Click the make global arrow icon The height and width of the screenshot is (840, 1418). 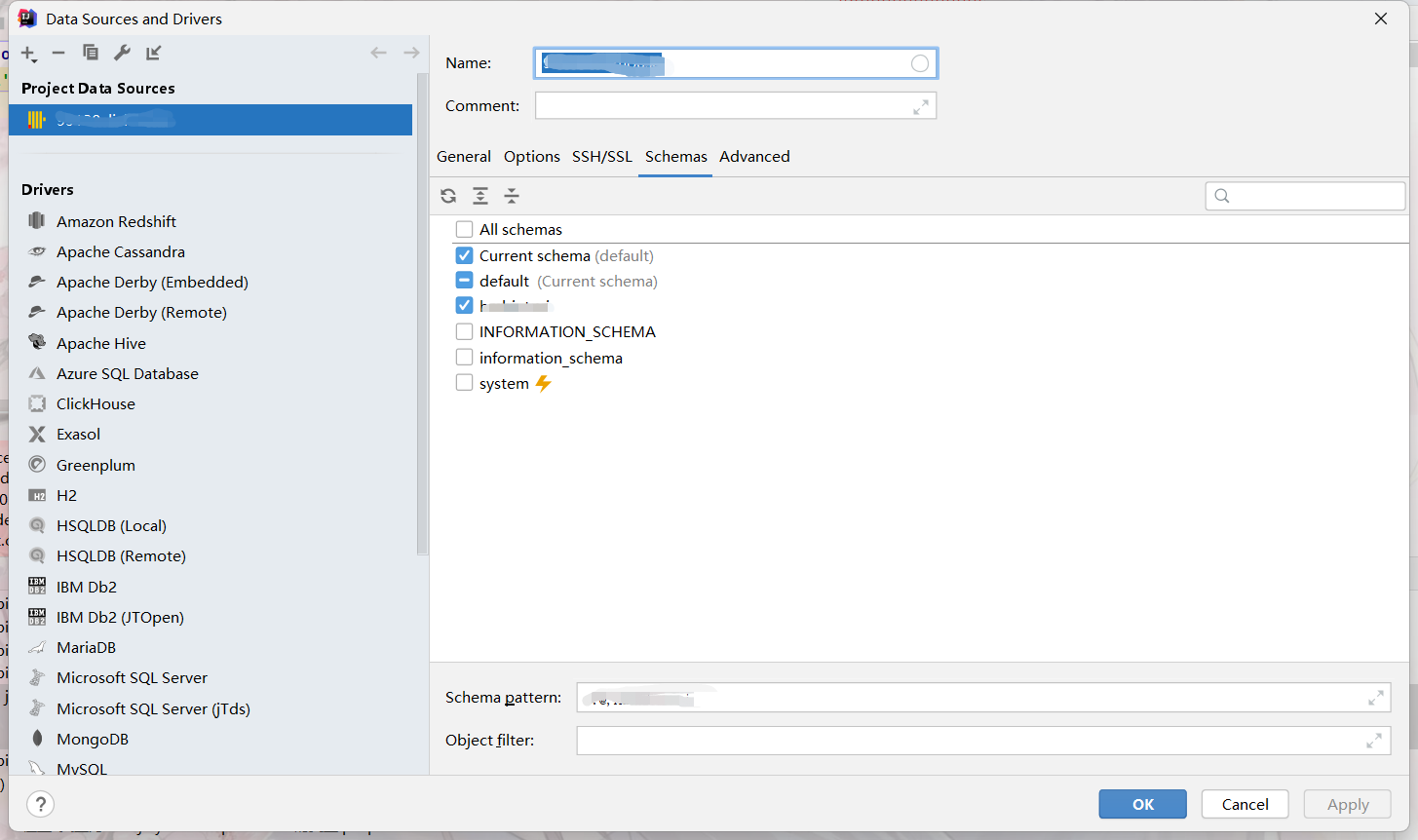[x=153, y=54]
